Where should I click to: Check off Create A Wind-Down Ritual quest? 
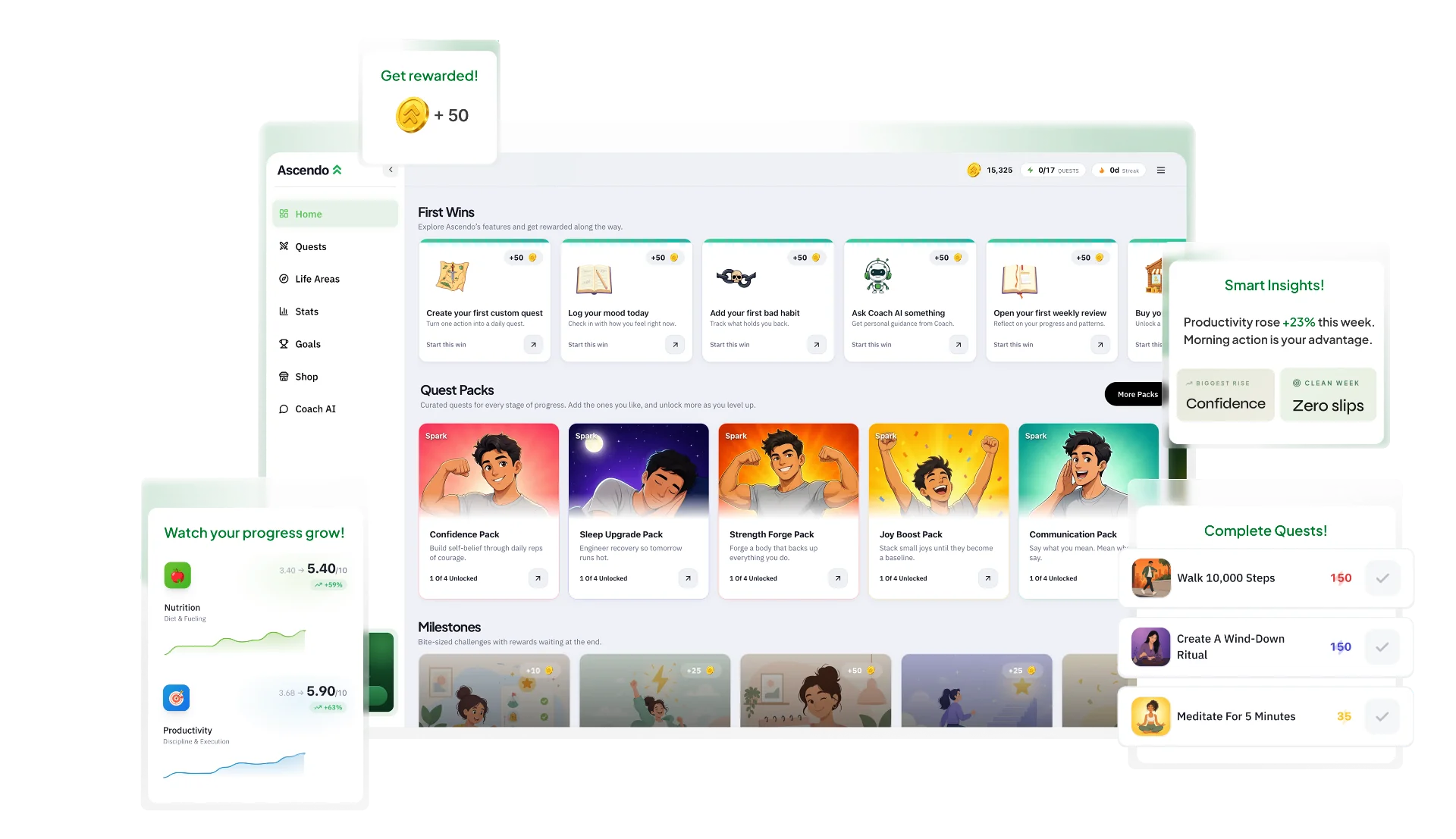1382,647
